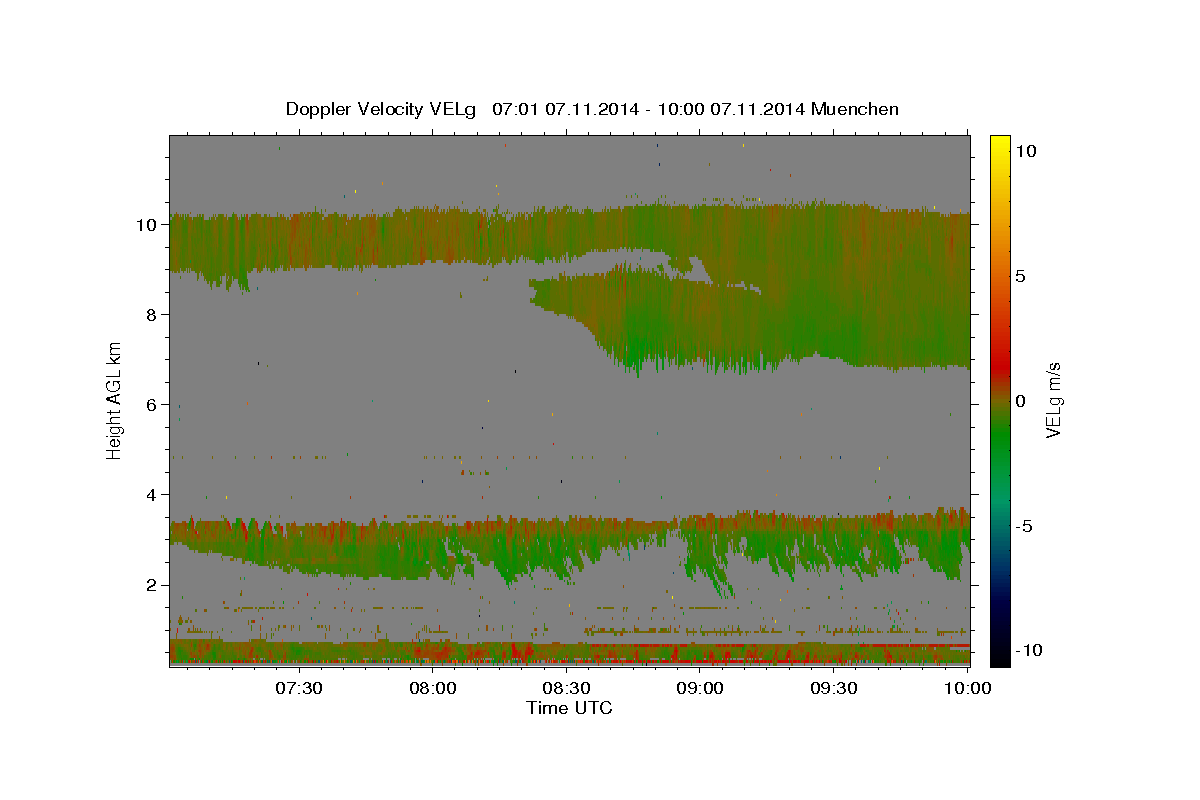Click the plot title 'Doppler Velocity VELg'

pyautogui.click(x=383, y=109)
